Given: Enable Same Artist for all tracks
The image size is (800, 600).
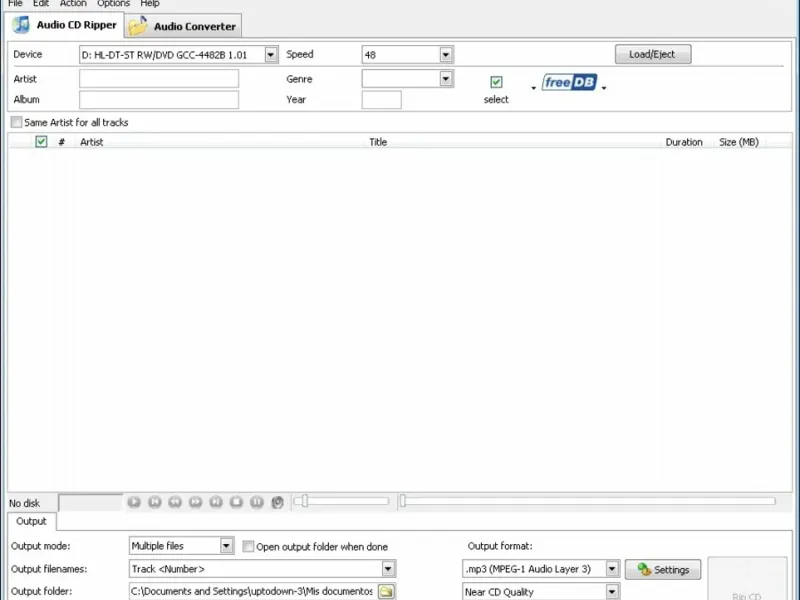Looking at the screenshot, I should pyautogui.click(x=16, y=122).
